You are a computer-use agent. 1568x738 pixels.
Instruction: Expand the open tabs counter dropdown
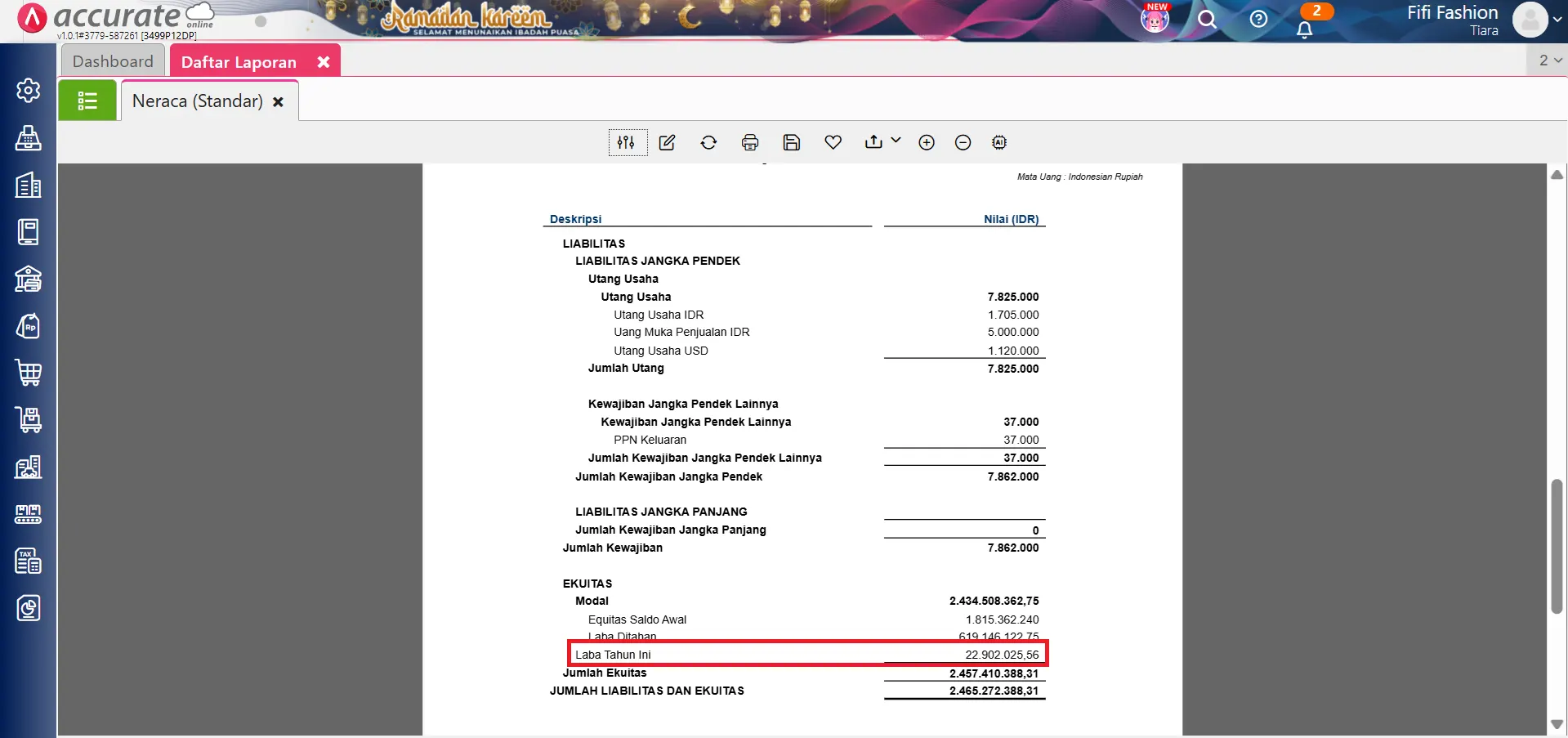(x=1549, y=60)
